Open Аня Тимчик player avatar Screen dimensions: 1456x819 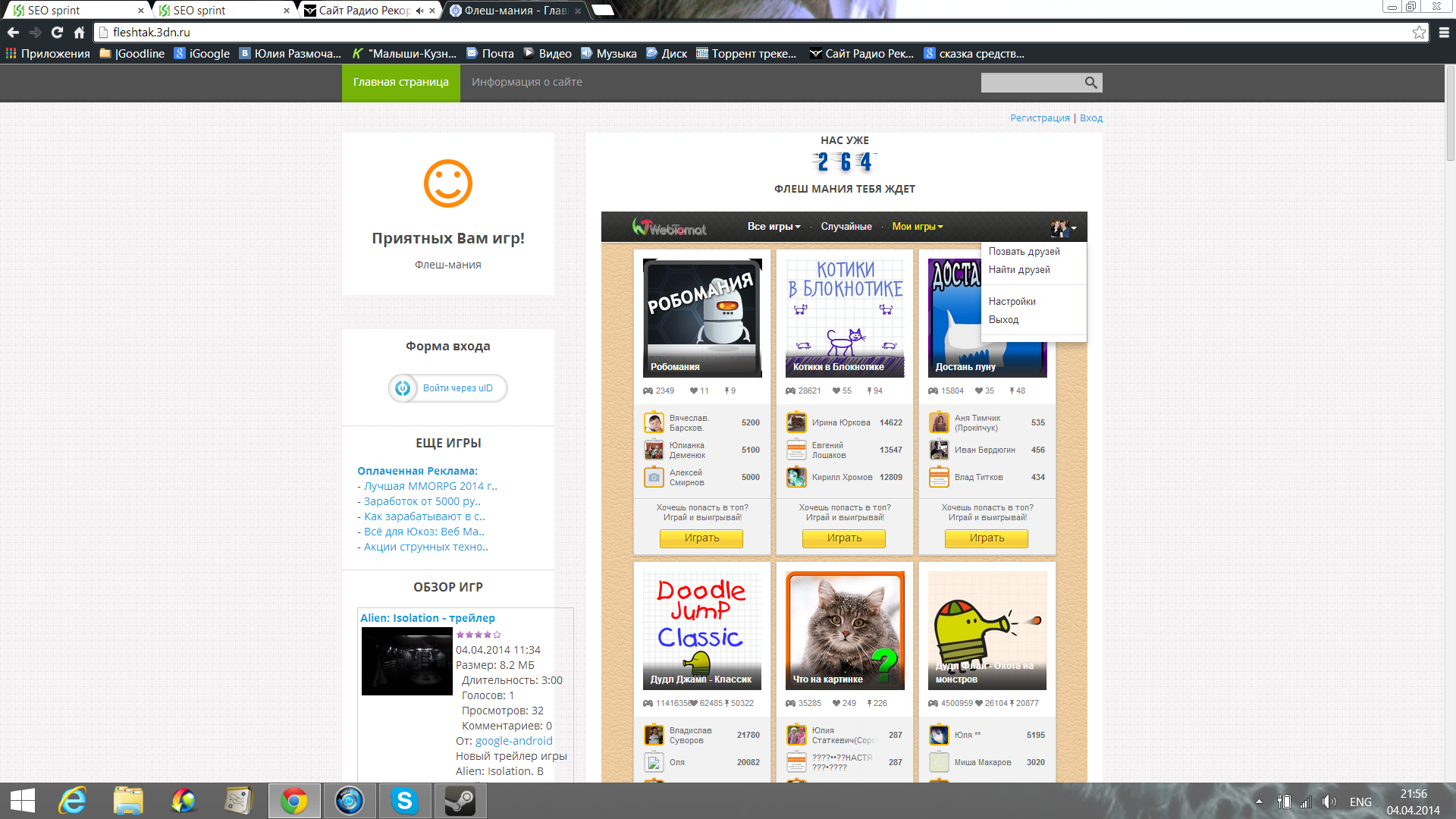[x=939, y=422]
